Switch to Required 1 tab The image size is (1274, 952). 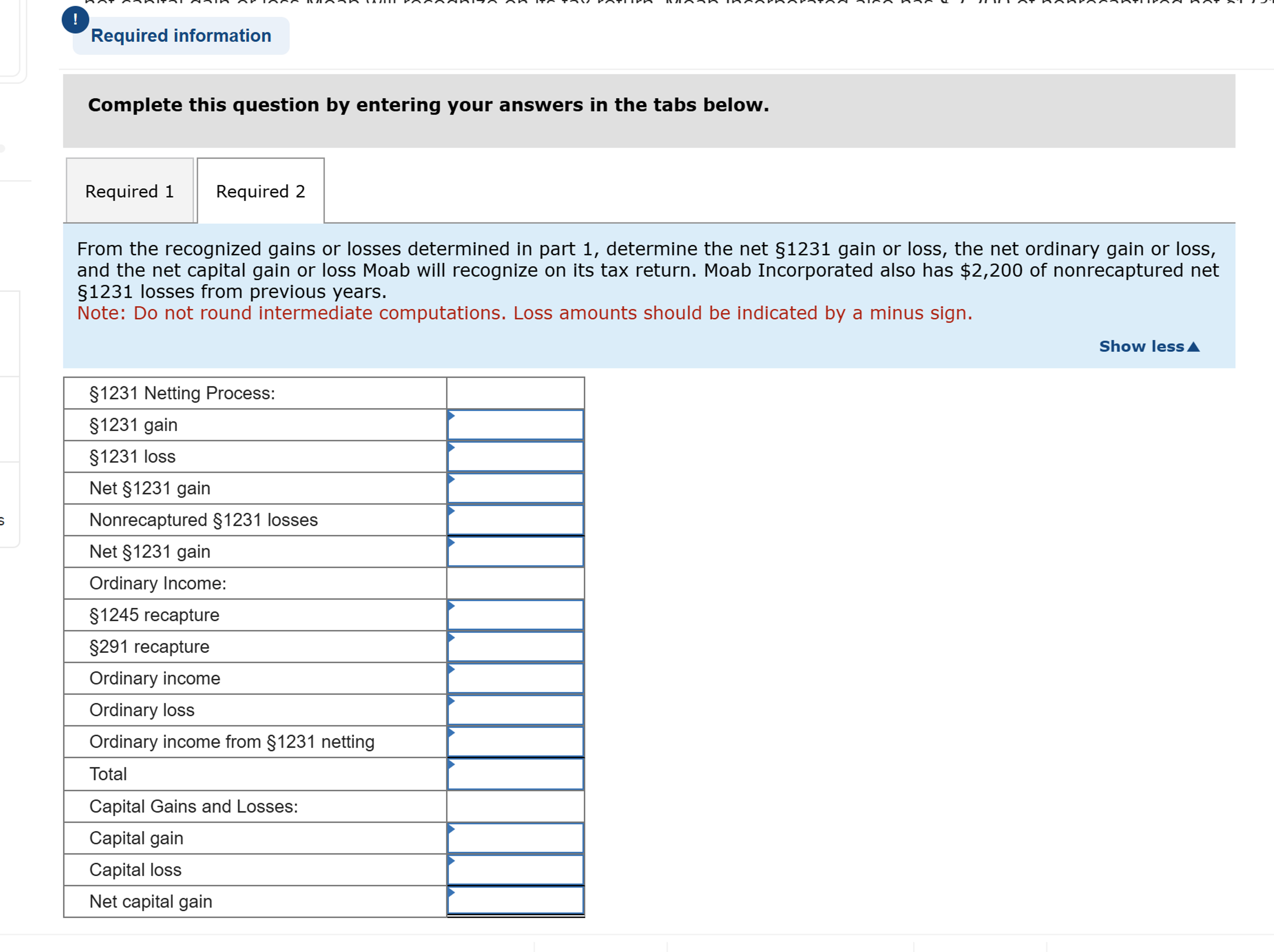[x=130, y=191]
